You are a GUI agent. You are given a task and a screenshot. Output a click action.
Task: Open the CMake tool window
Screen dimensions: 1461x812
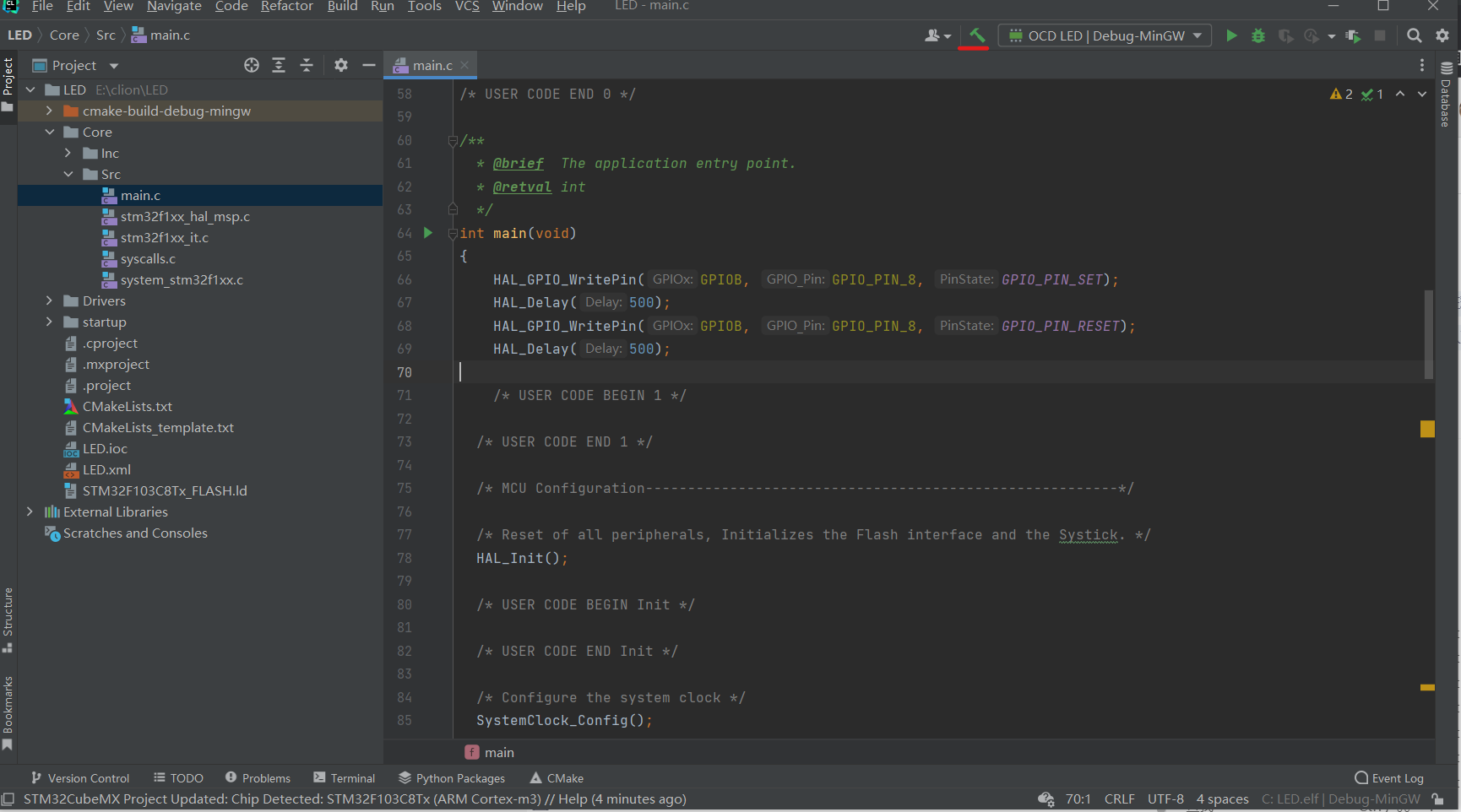(557, 778)
